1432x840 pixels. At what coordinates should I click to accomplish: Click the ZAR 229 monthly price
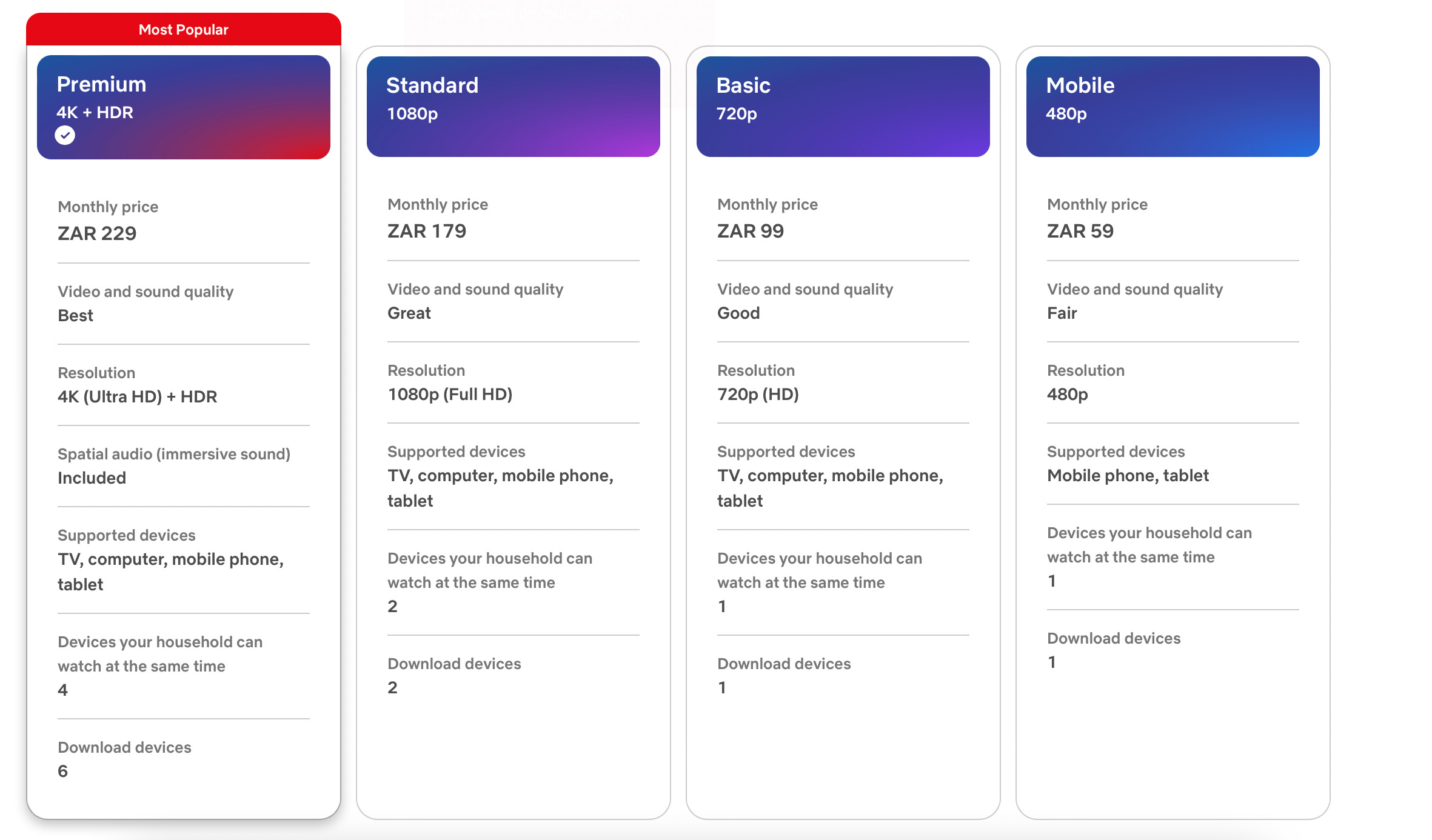tap(97, 233)
